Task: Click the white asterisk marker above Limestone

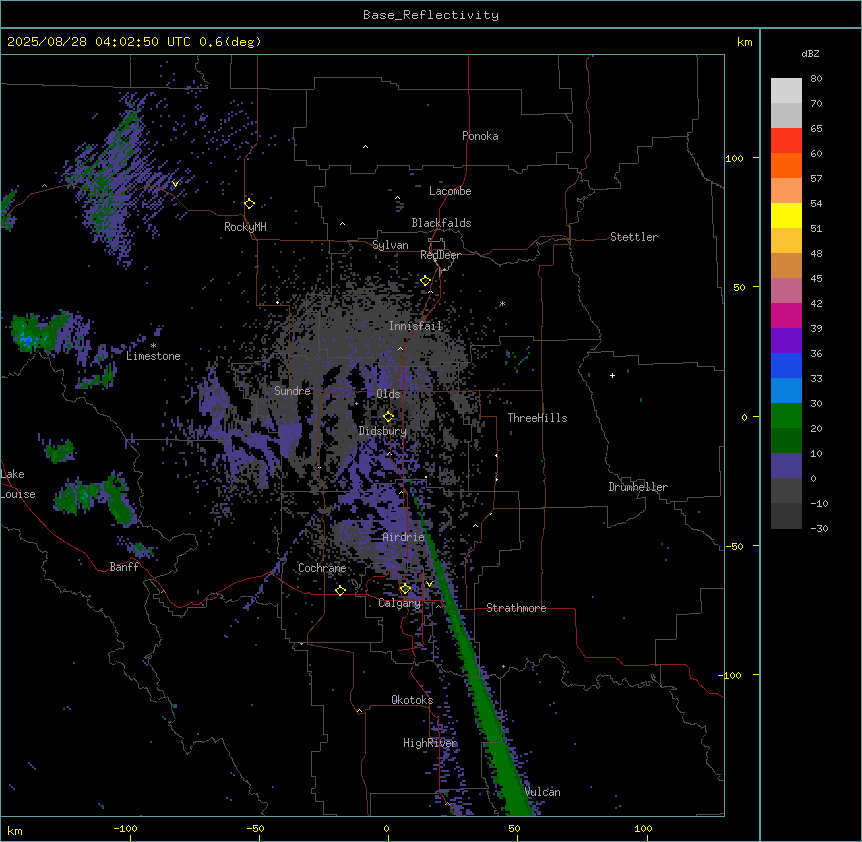Action: [x=153, y=346]
